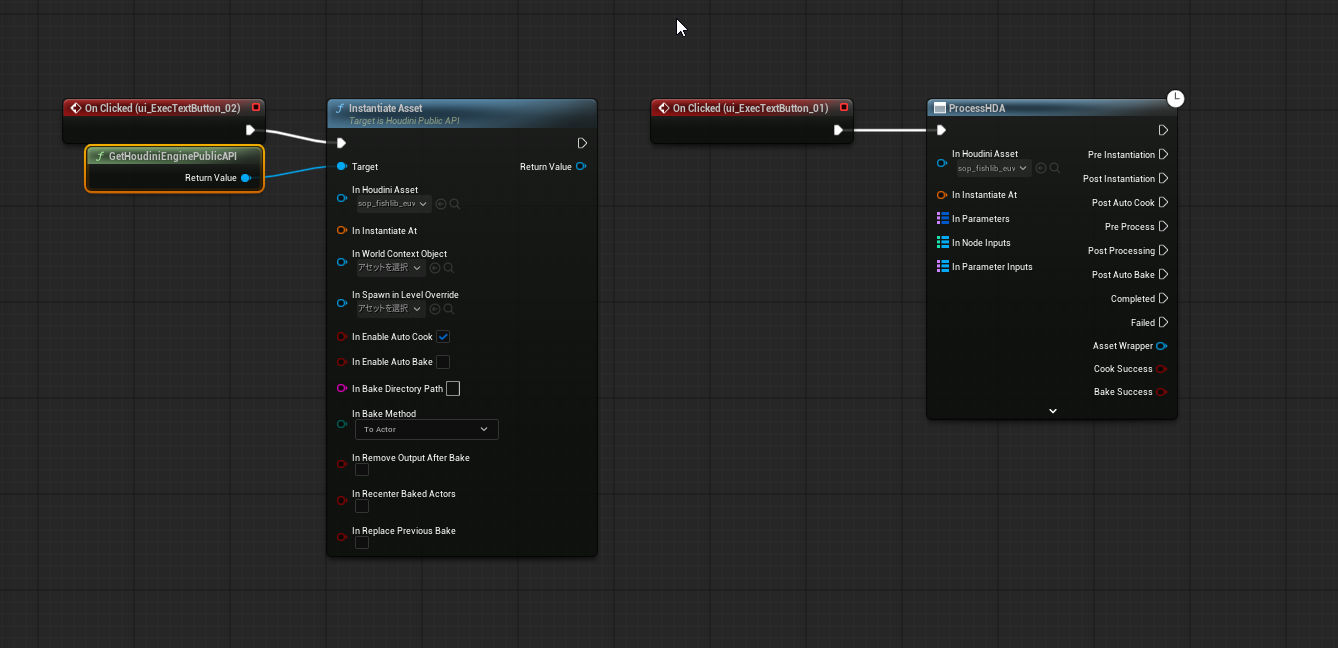Click the Completed execution output pin
This screenshot has height=648, width=1338.
click(x=1163, y=299)
